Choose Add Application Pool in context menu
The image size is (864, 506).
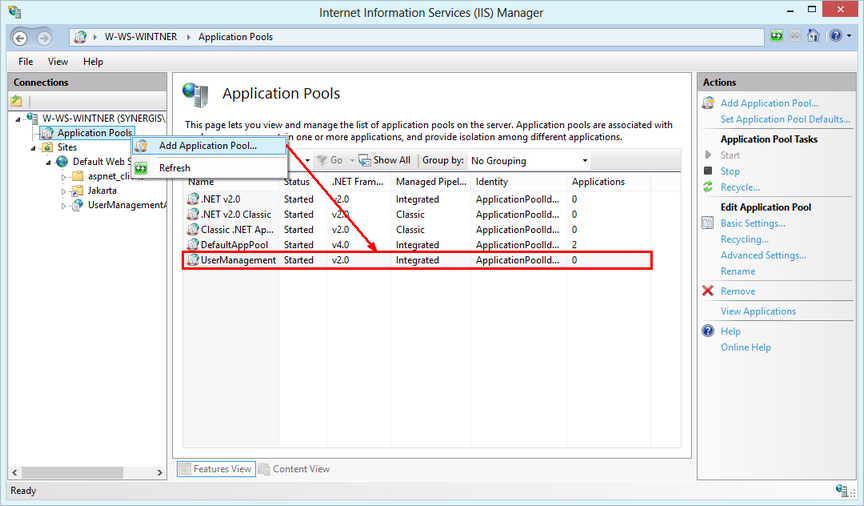[x=209, y=146]
